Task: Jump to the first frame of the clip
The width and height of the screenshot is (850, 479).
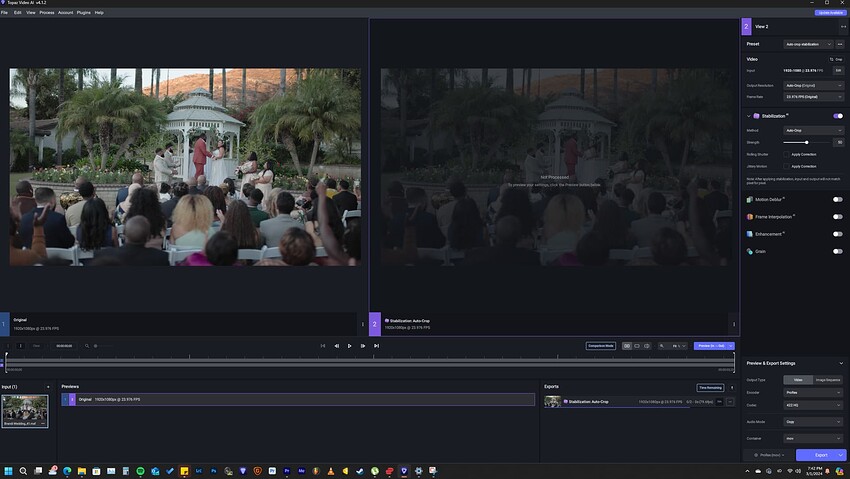Action: coord(323,346)
